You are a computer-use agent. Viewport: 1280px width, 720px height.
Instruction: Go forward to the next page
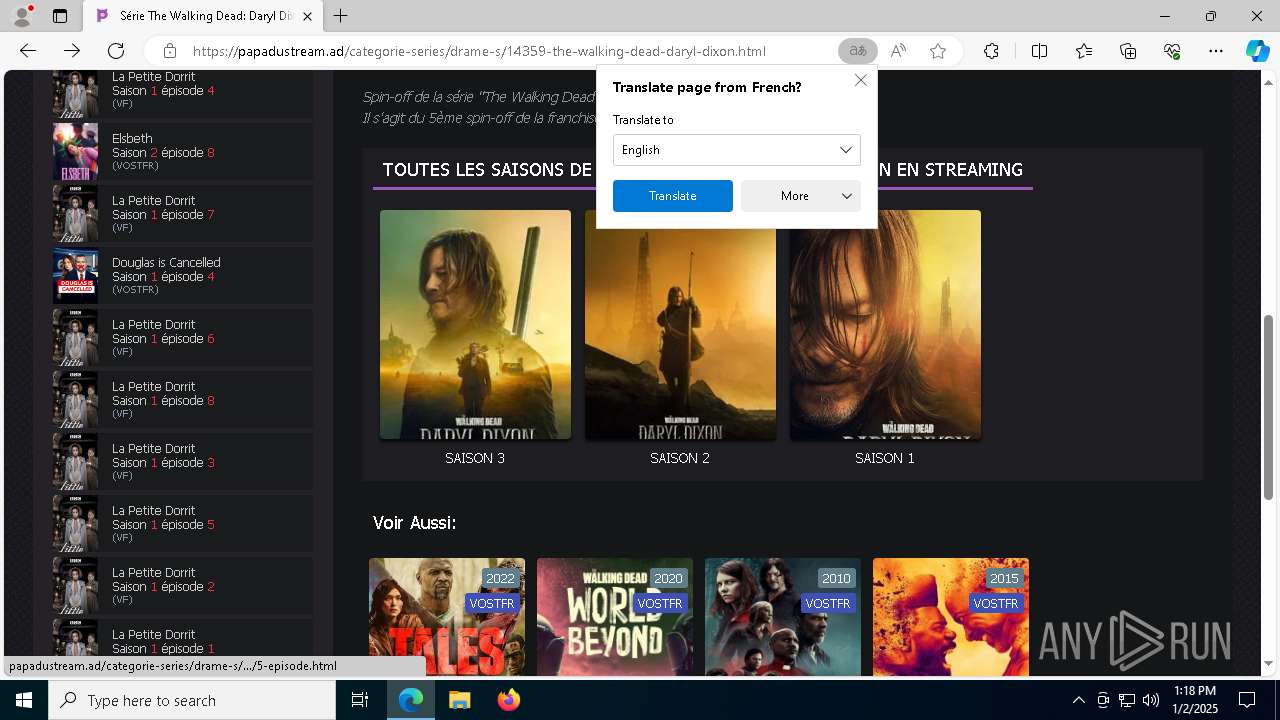click(x=72, y=51)
